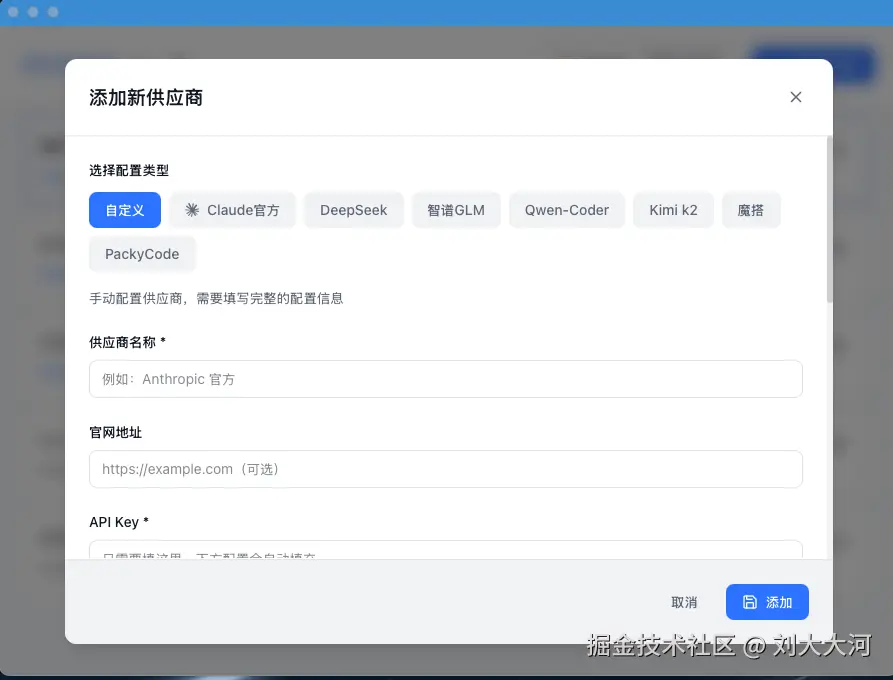This screenshot has height=680, width=893.
Task: Choose the DeepSeek configuration type
Action: (353, 210)
